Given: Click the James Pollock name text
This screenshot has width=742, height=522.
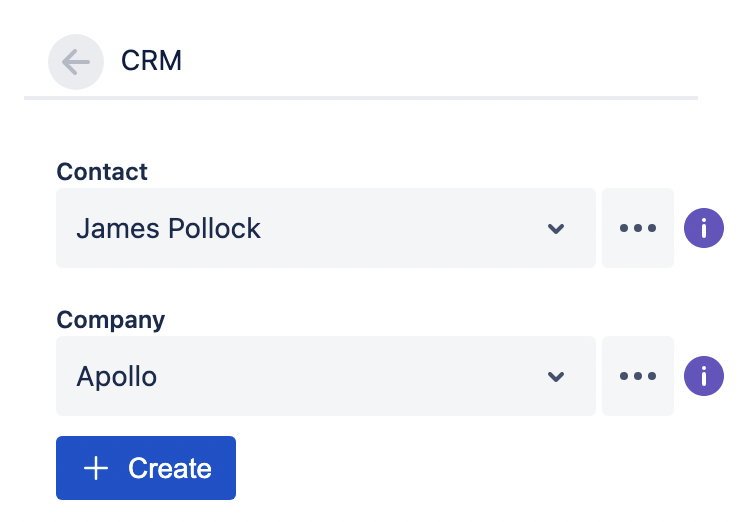Looking at the screenshot, I should click(168, 228).
